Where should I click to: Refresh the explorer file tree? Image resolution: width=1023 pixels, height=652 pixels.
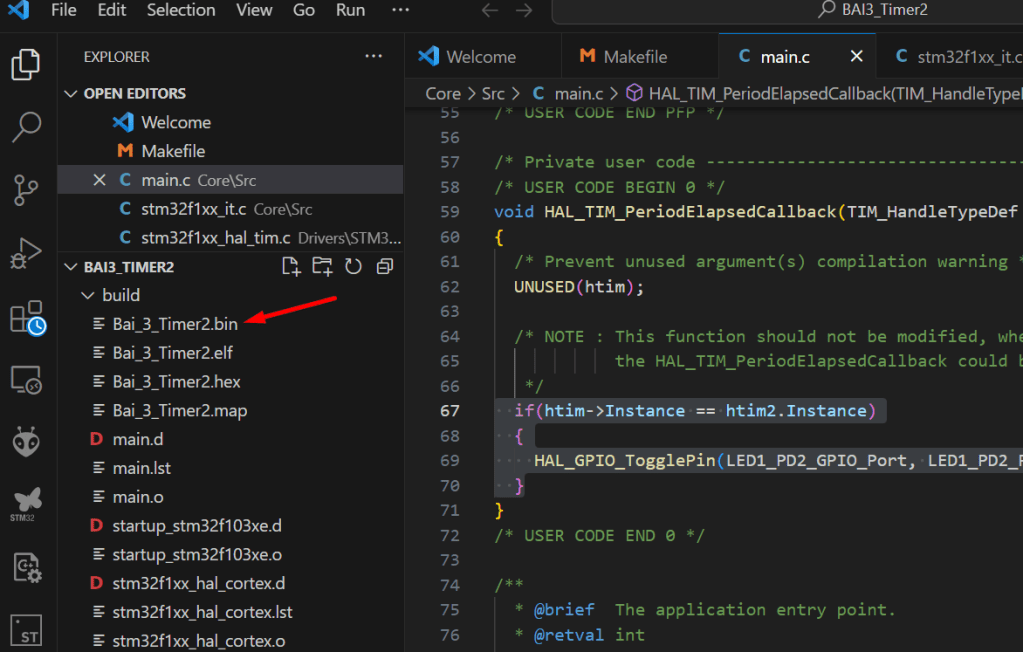353,267
